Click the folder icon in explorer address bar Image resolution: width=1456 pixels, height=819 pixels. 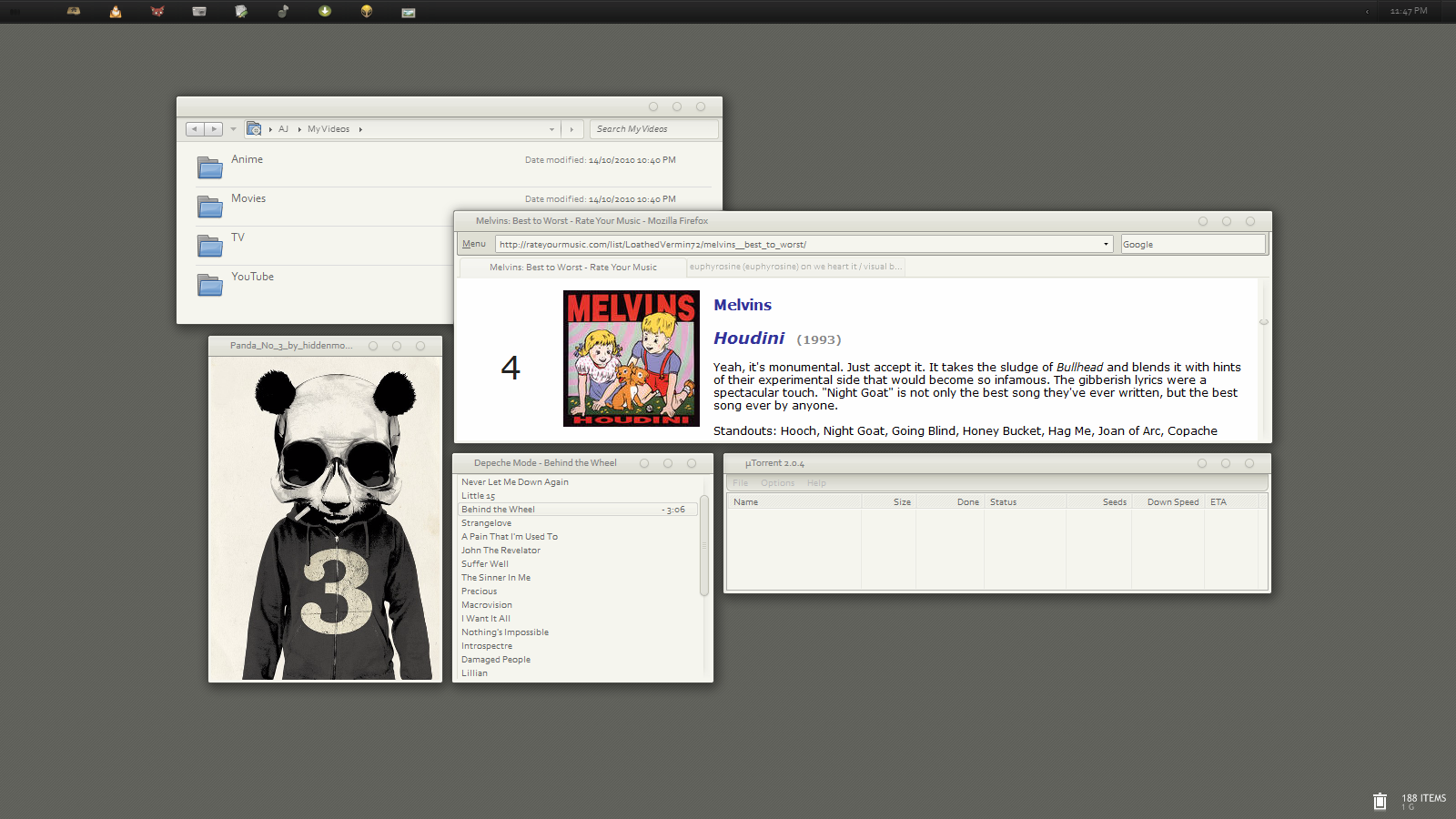[254, 129]
